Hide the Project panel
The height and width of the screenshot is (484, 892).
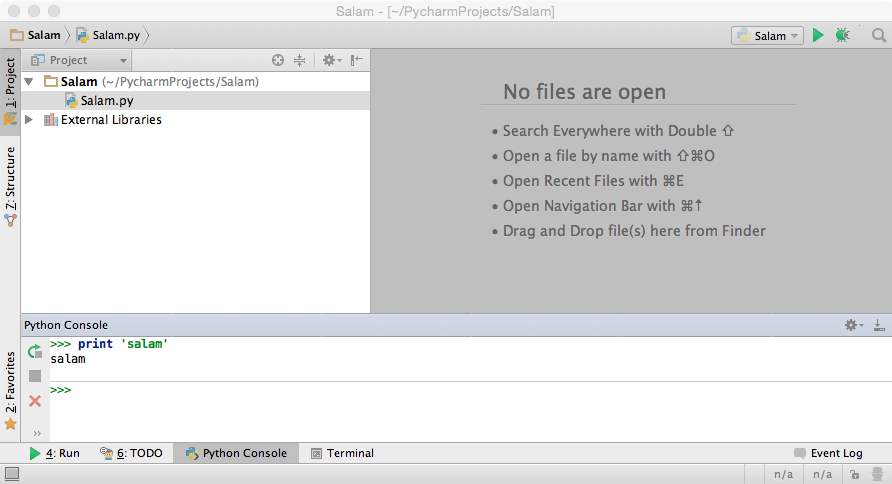click(x=356, y=60)
